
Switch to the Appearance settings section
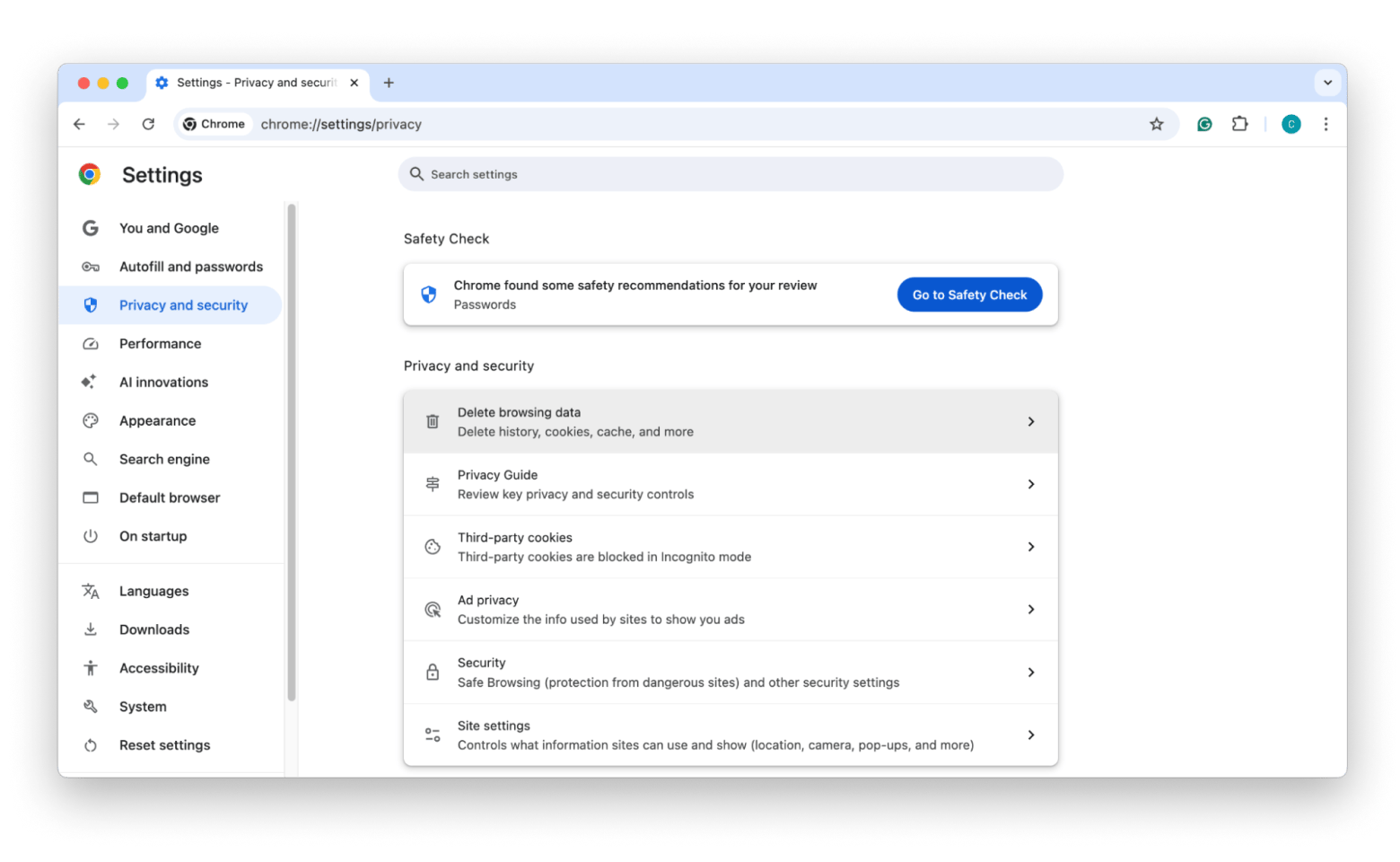coord(157,421)
